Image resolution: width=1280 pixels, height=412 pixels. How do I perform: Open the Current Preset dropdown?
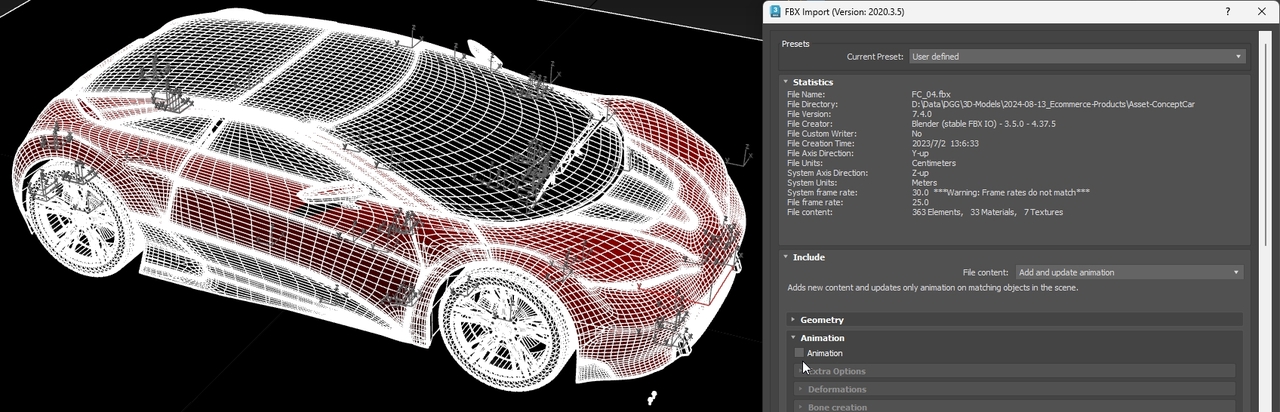click(x=1077, y=57)
